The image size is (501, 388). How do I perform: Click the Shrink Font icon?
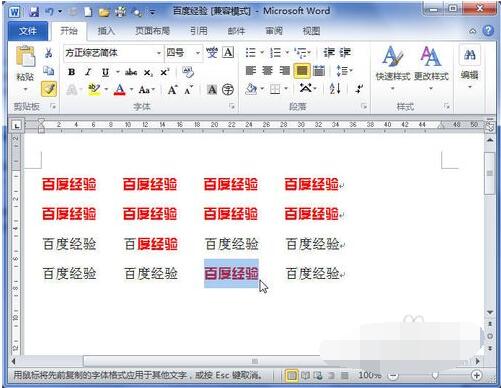click(189, 90)
